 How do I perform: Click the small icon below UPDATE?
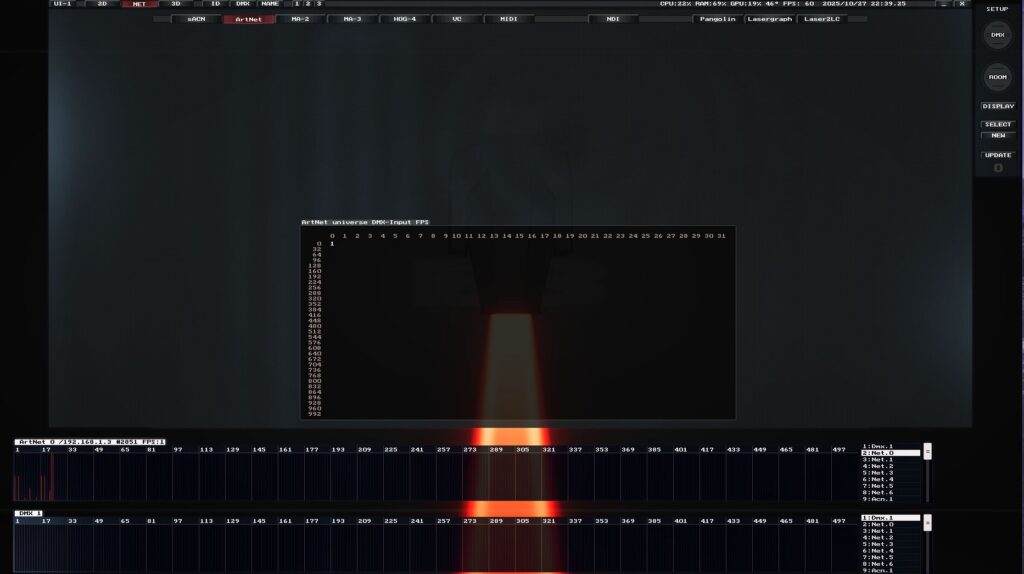coord(997,168)
